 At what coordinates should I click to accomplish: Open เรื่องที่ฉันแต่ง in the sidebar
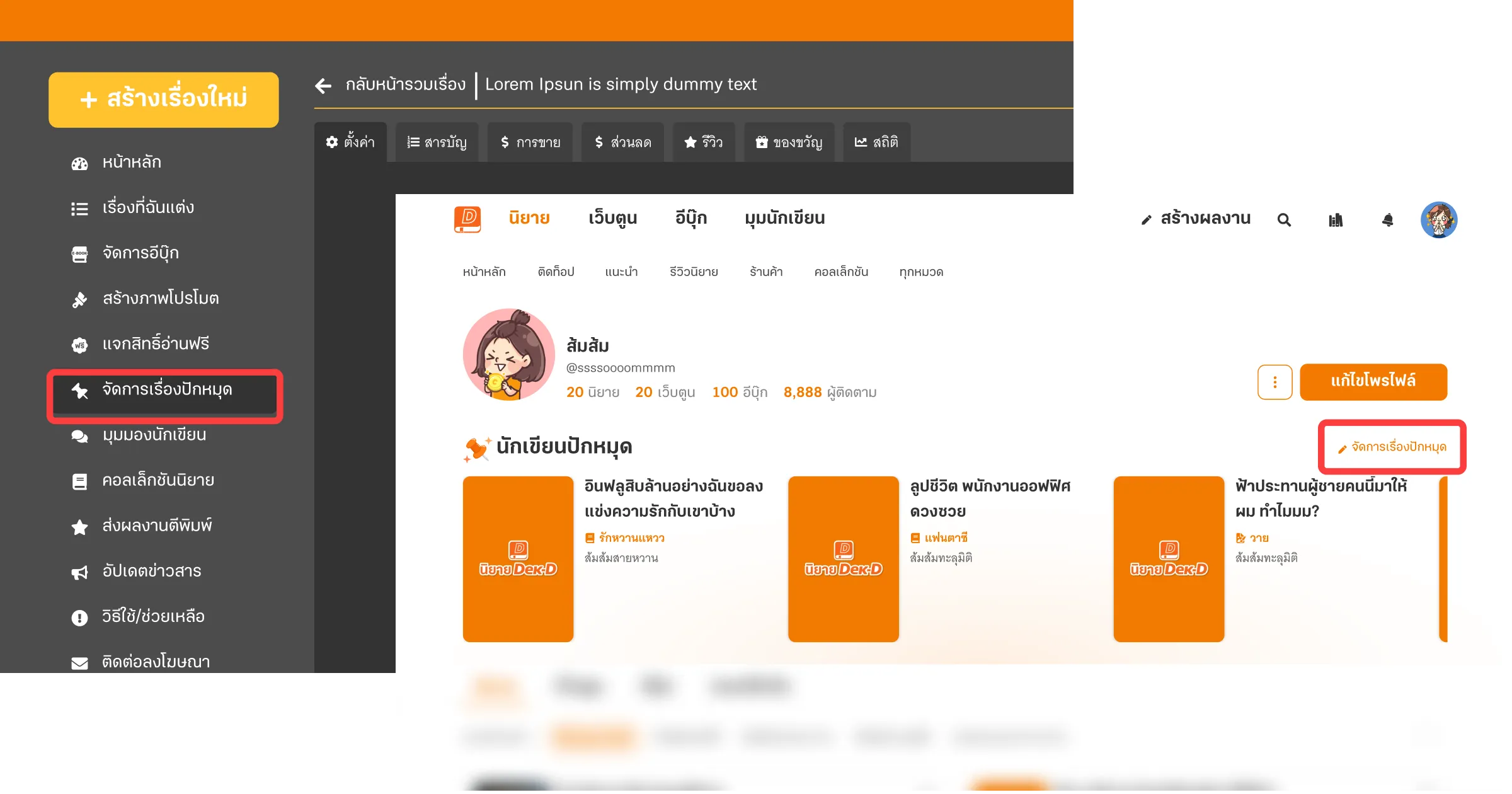pyautogui.click(x=148, y=208)
